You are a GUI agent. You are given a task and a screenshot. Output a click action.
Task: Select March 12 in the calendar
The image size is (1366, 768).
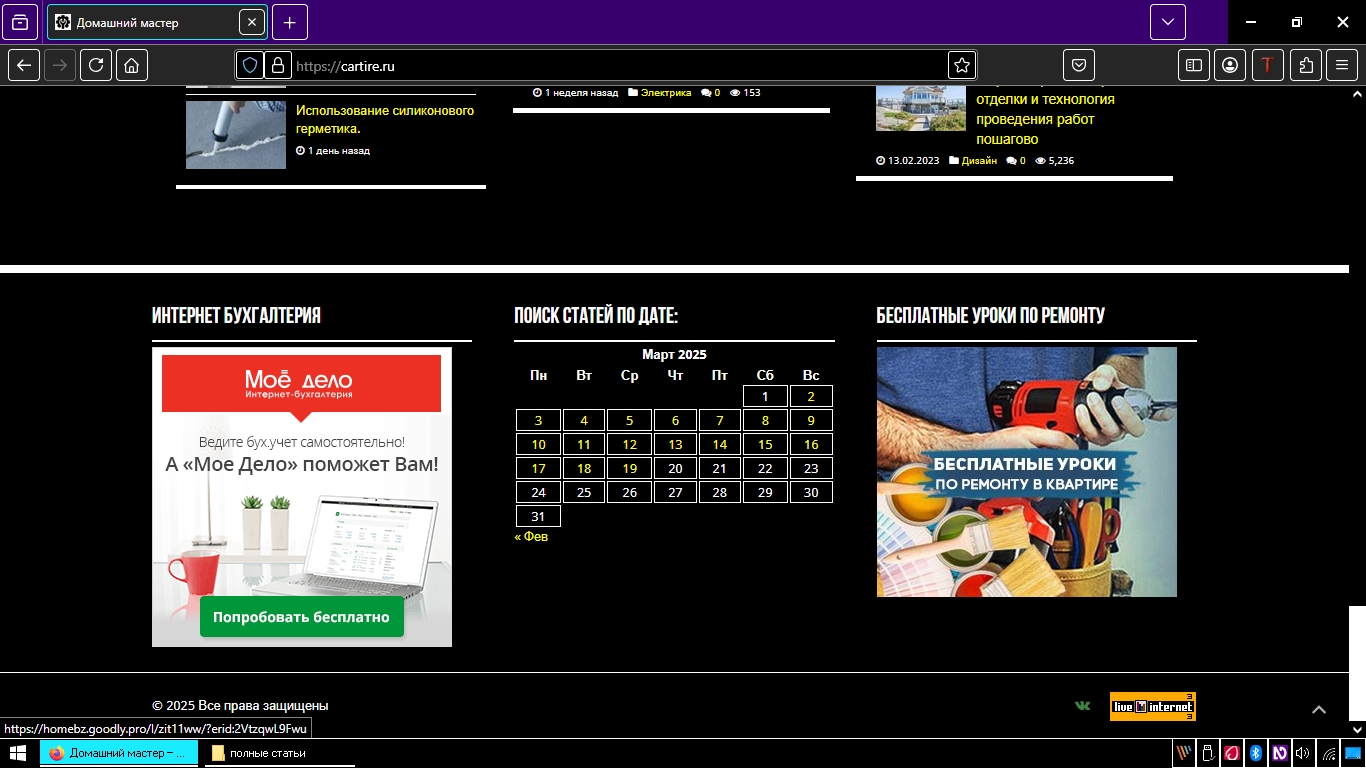coord(629,444)
